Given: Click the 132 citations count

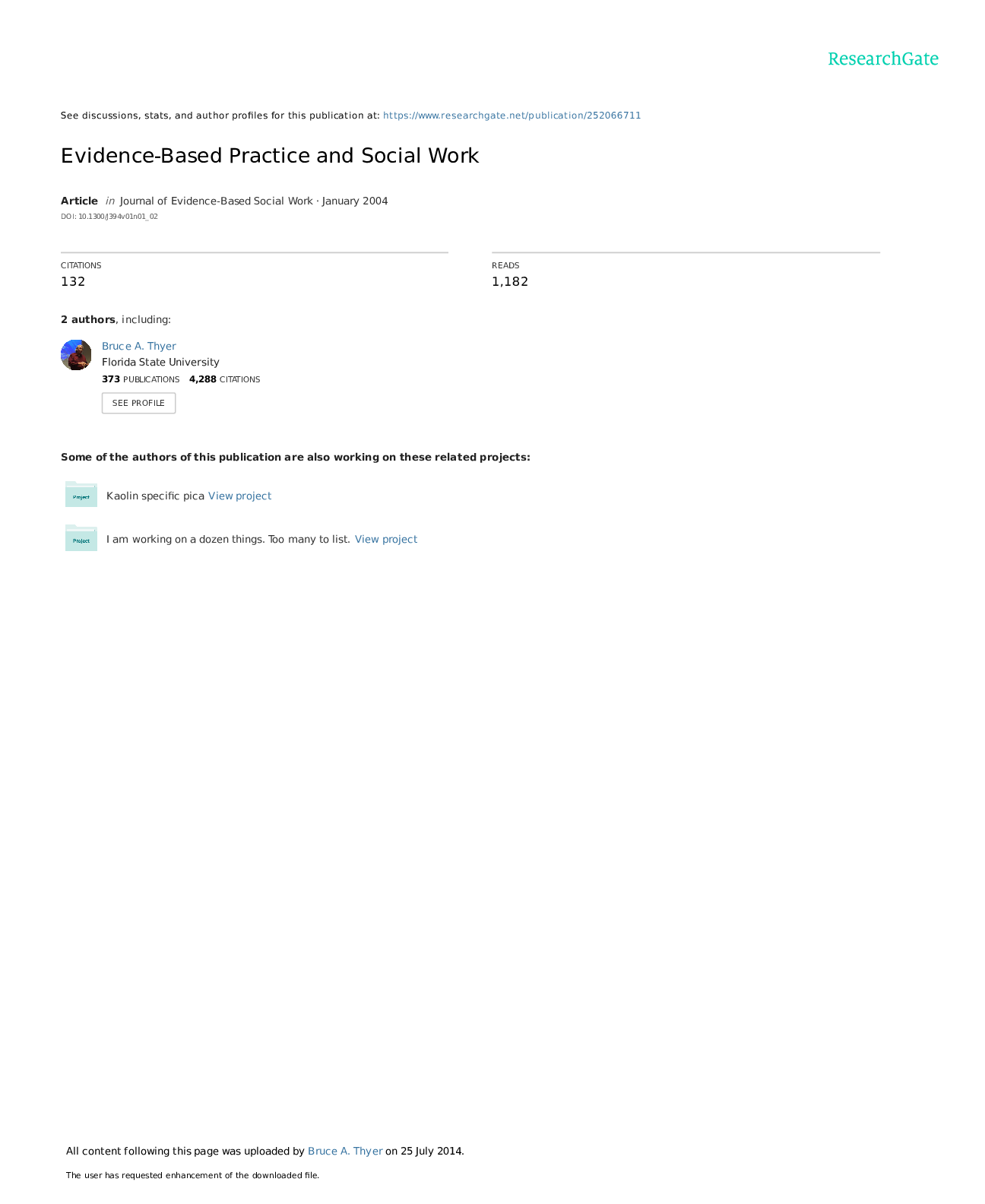Looking at the screenshot, I should (x=73, y=281).
